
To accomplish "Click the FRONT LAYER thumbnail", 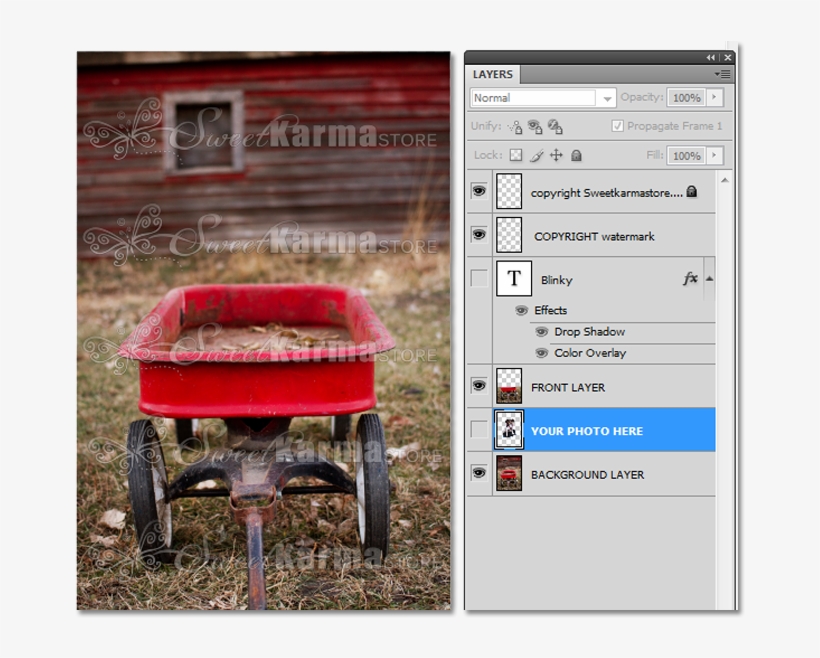I will coord(509,386).
